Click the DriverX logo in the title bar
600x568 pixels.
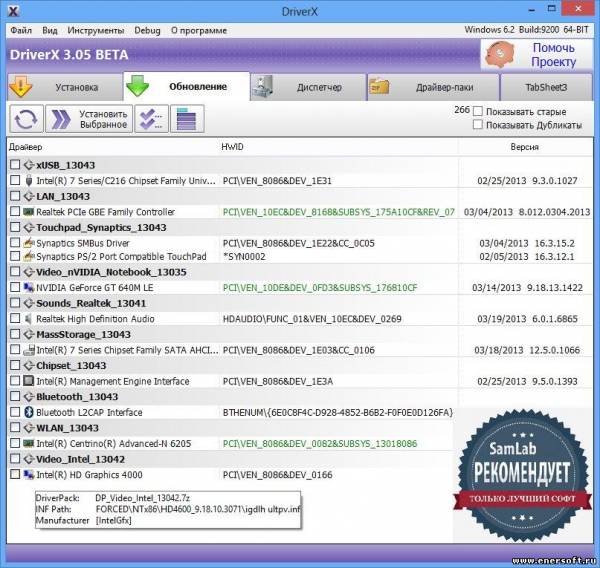pos(13,11)
